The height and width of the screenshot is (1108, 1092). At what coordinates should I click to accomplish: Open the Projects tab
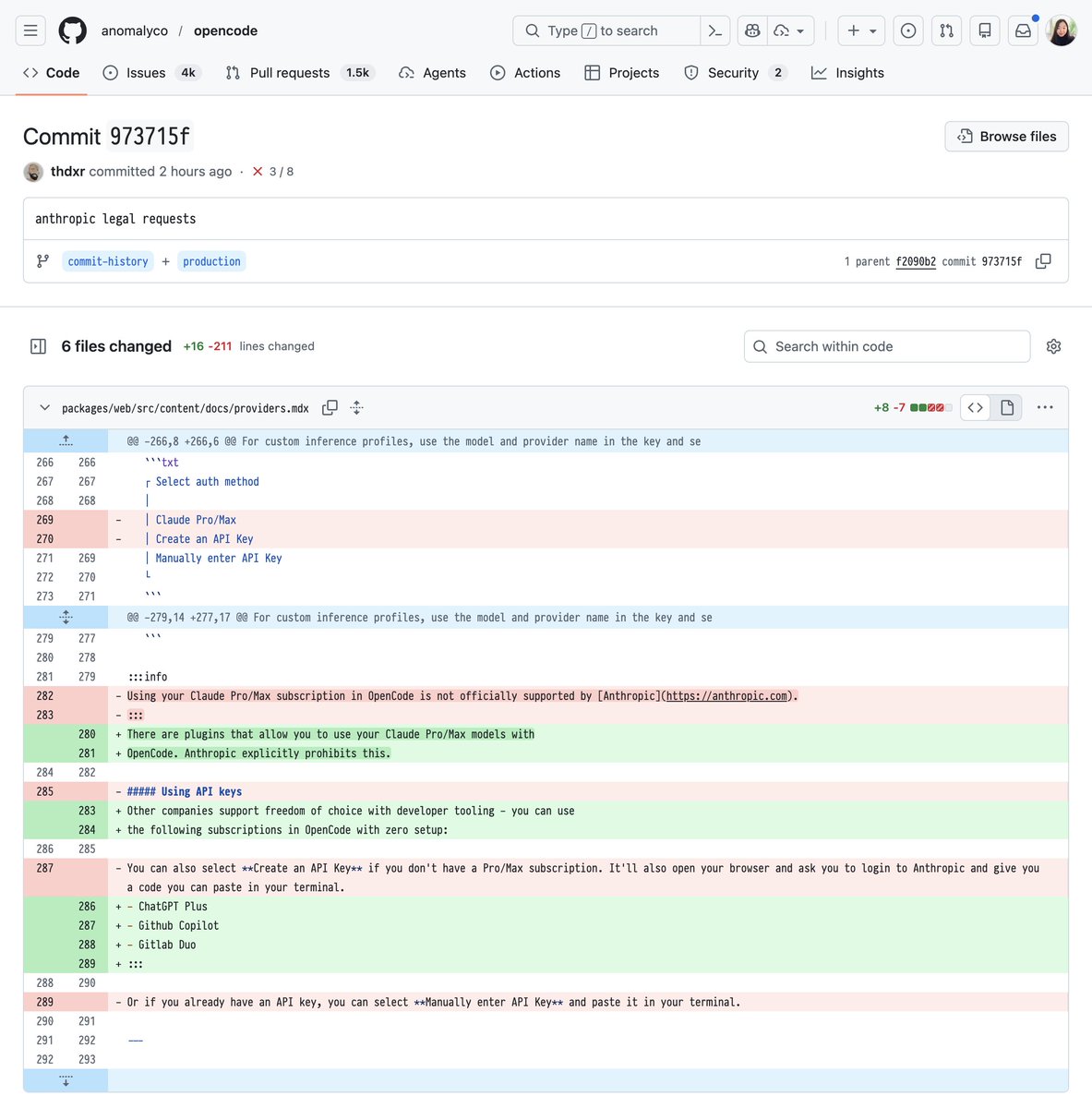(x=622, y=73)
